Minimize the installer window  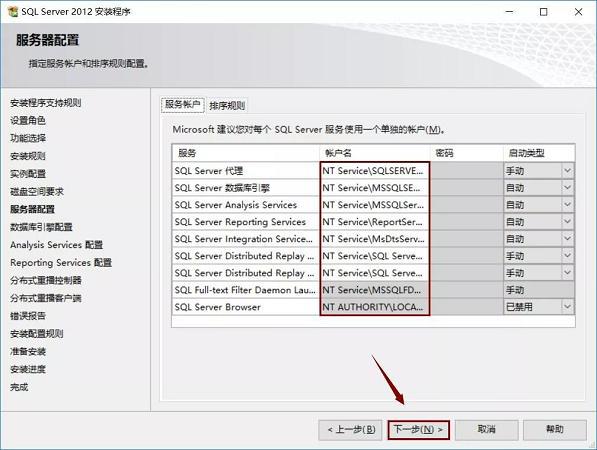click(x=509, y=12)
